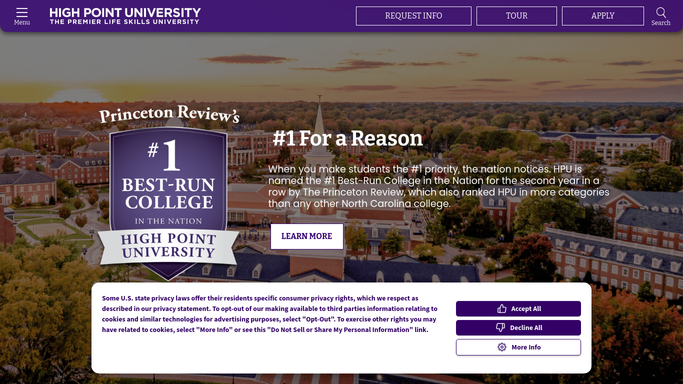This screenshot has height=384, width=683.
Task: Click the "#1 For a Reason" heading
Action: click(x=348, y=138)
